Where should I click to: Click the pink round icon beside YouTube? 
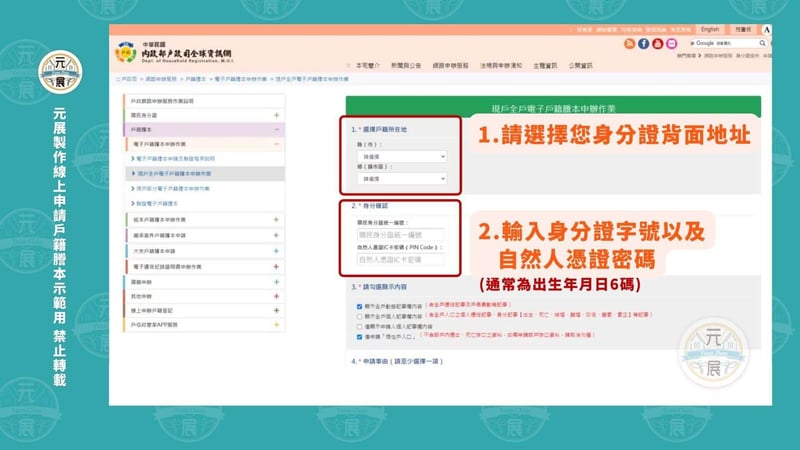pos(672,44)
